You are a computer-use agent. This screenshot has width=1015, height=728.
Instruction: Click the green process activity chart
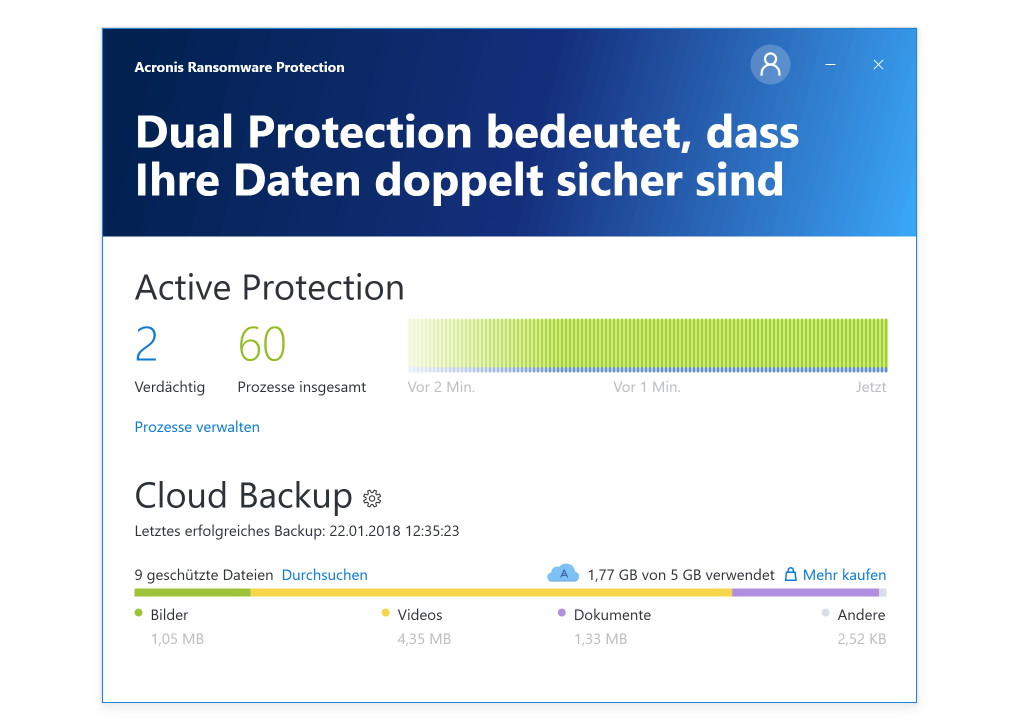647,345
